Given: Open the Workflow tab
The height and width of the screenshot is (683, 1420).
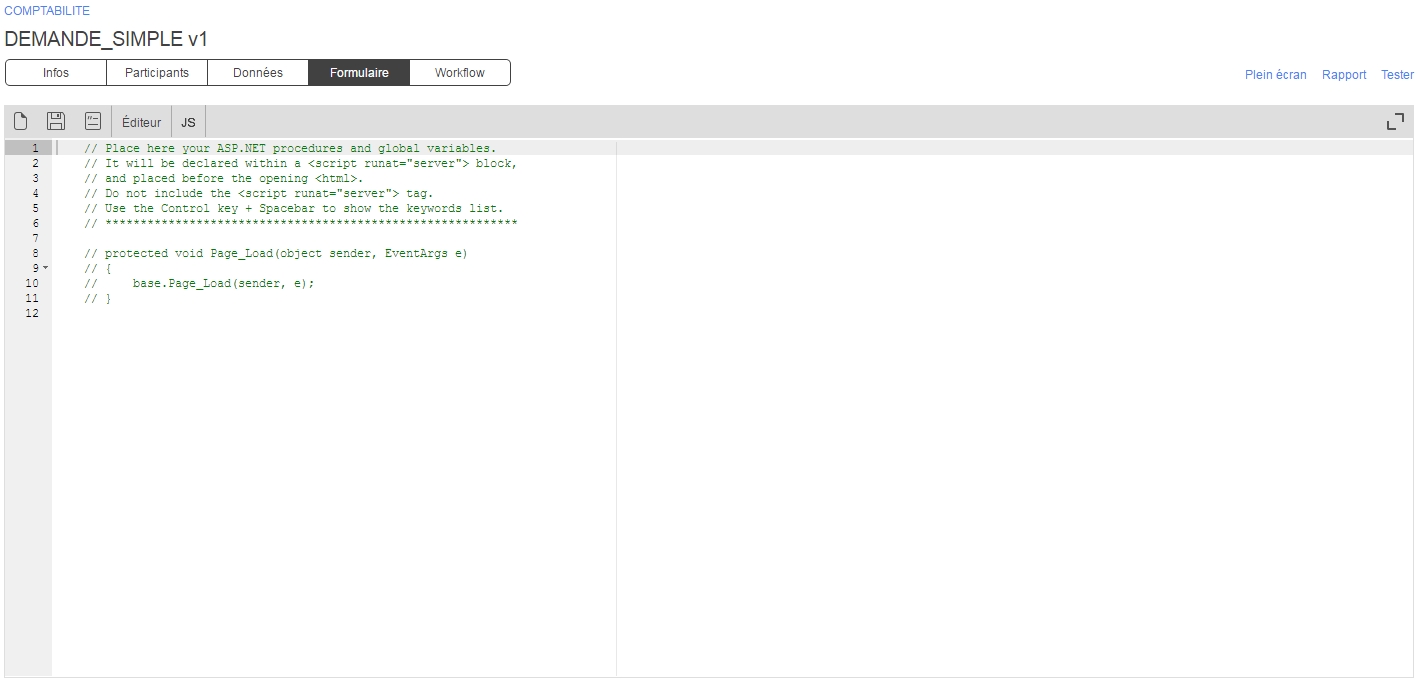Looking at the screenshot, I should tap(460, 73).
